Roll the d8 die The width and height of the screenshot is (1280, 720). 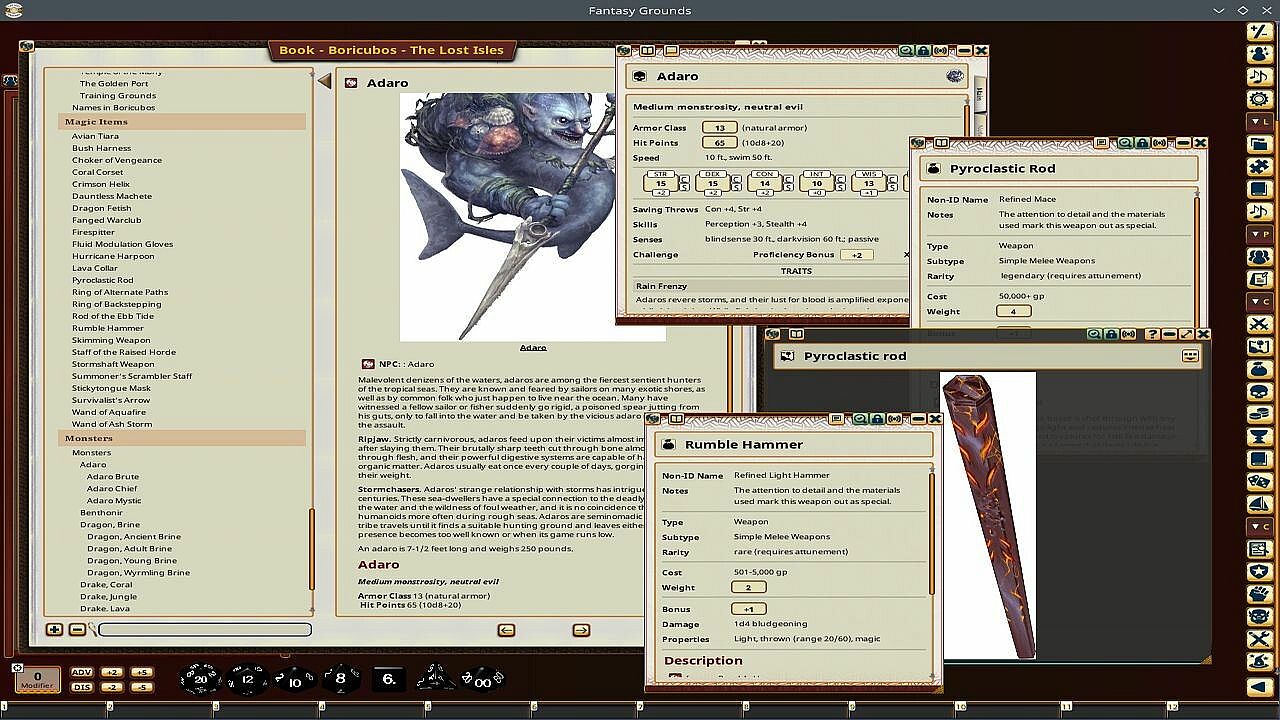pyautogui.click(x=340, y=679)
